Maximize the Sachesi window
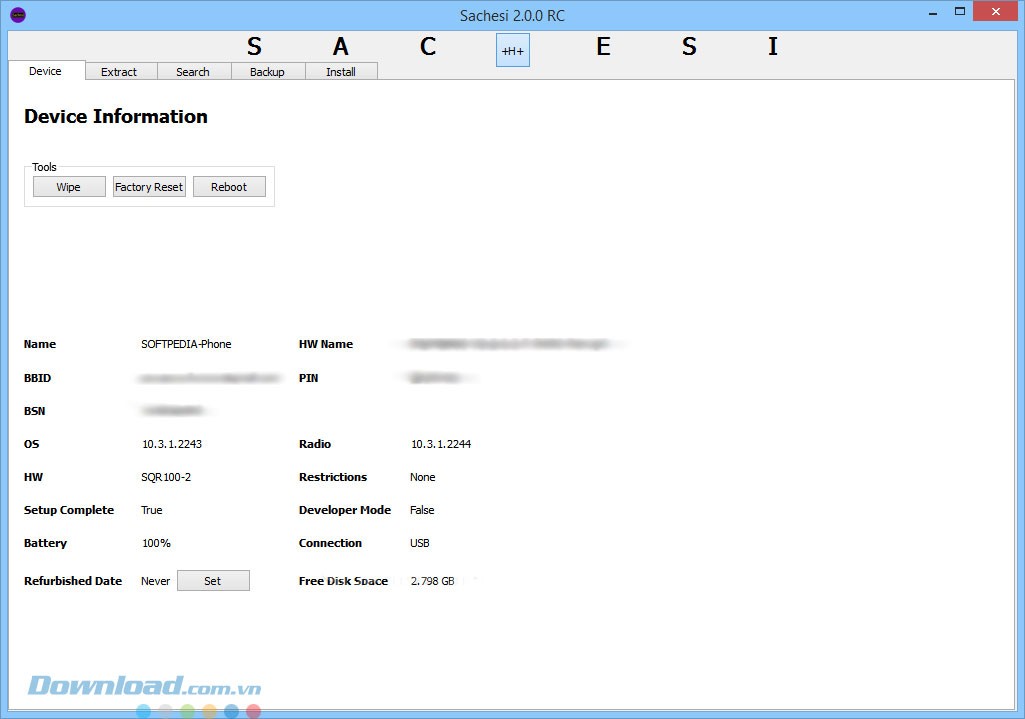Viewport: 1025px width, 719px height. 960,12
